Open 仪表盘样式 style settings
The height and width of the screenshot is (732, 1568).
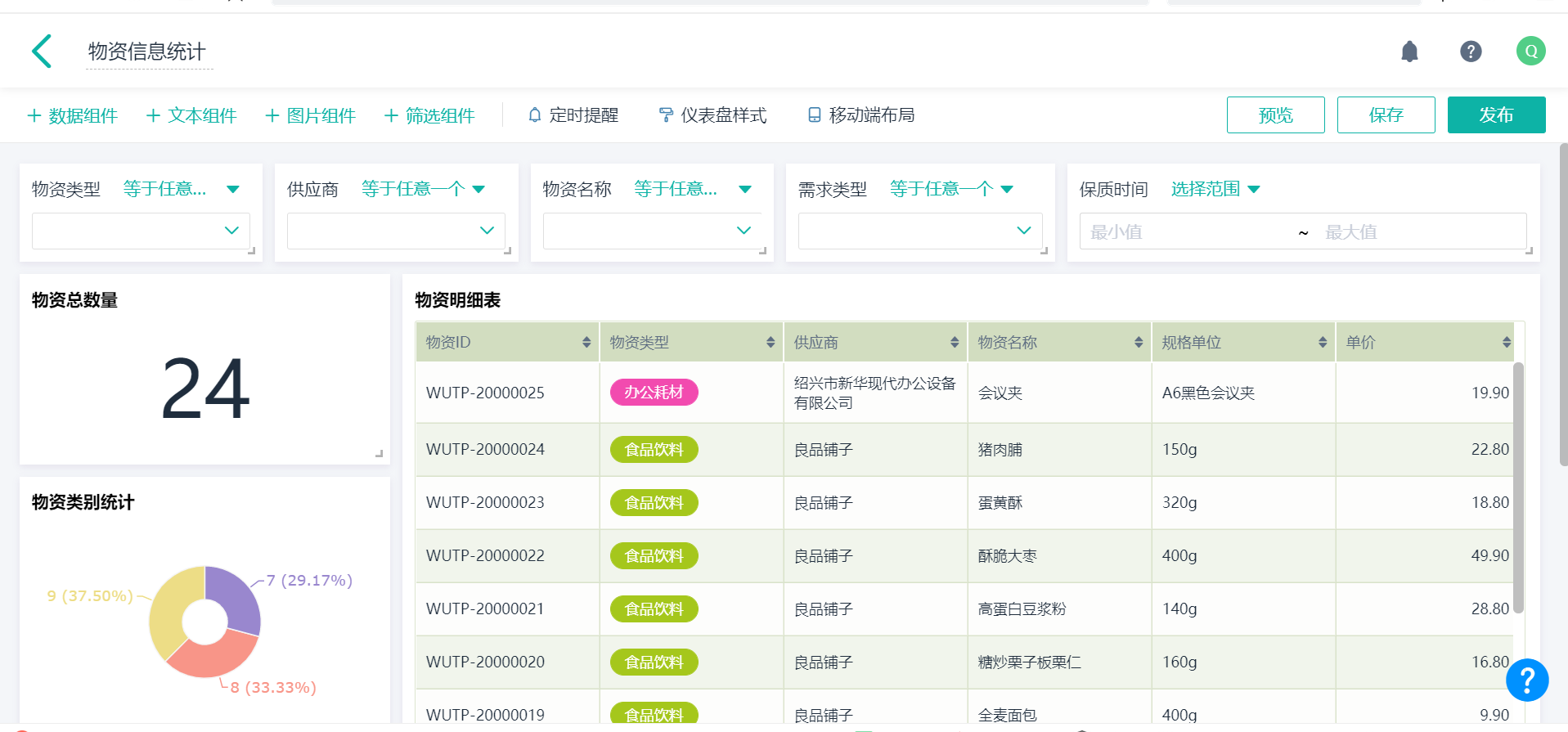coord(712,115)
